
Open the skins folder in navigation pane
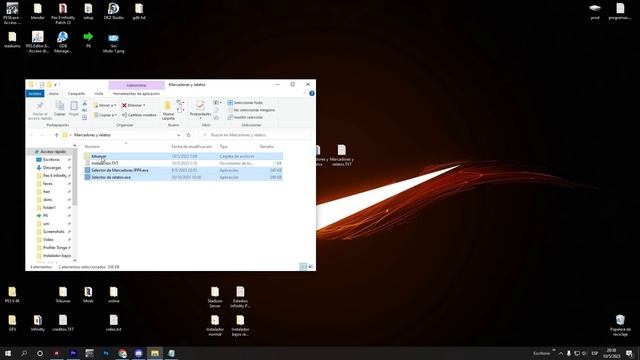(47, 200)
